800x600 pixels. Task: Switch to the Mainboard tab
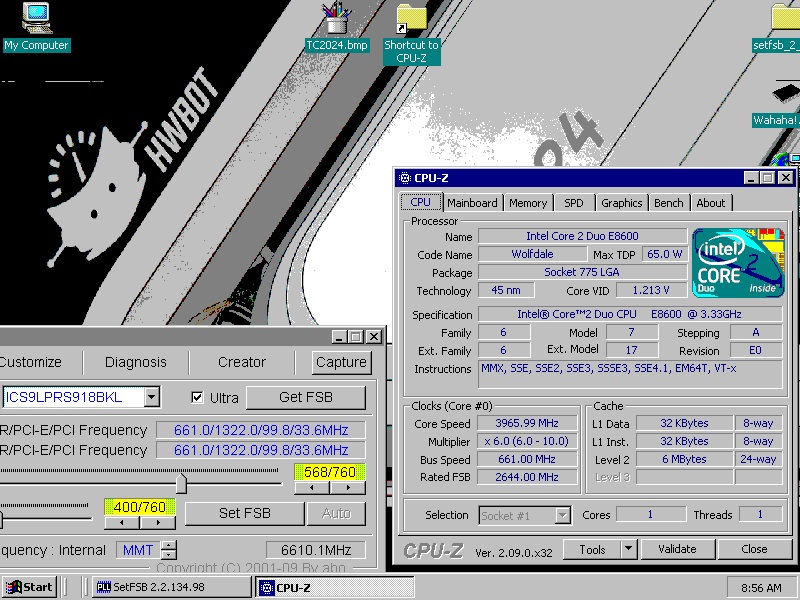coord(472,203)
